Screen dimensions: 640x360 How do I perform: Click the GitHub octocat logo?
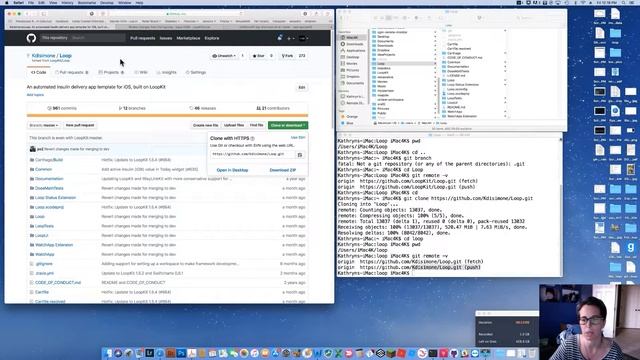(x=31, y=38)
